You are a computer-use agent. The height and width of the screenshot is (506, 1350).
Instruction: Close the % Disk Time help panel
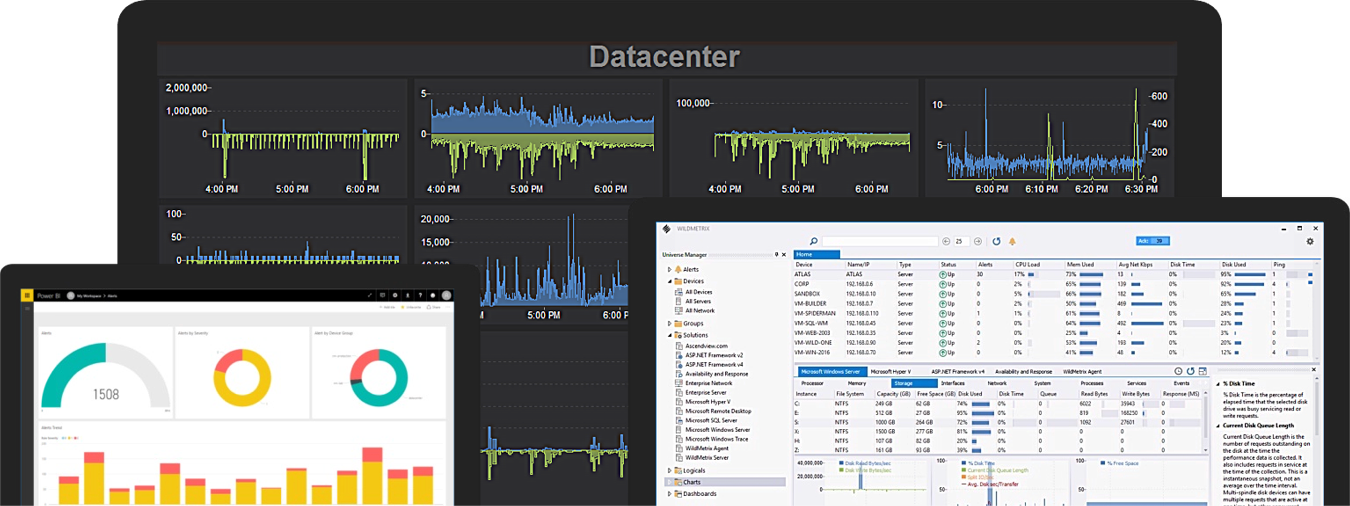point(1314,370)
